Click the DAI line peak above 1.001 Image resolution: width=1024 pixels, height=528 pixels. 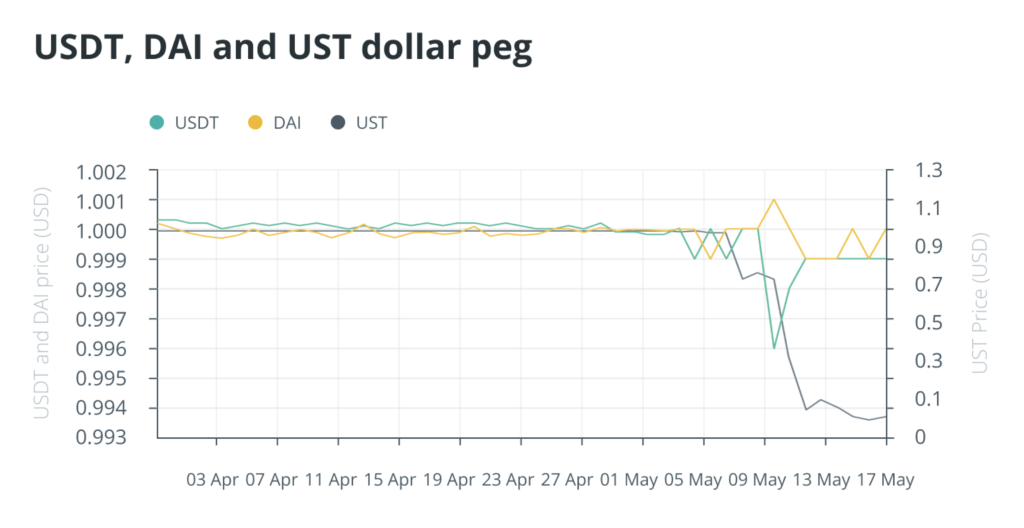coord(773,199)
